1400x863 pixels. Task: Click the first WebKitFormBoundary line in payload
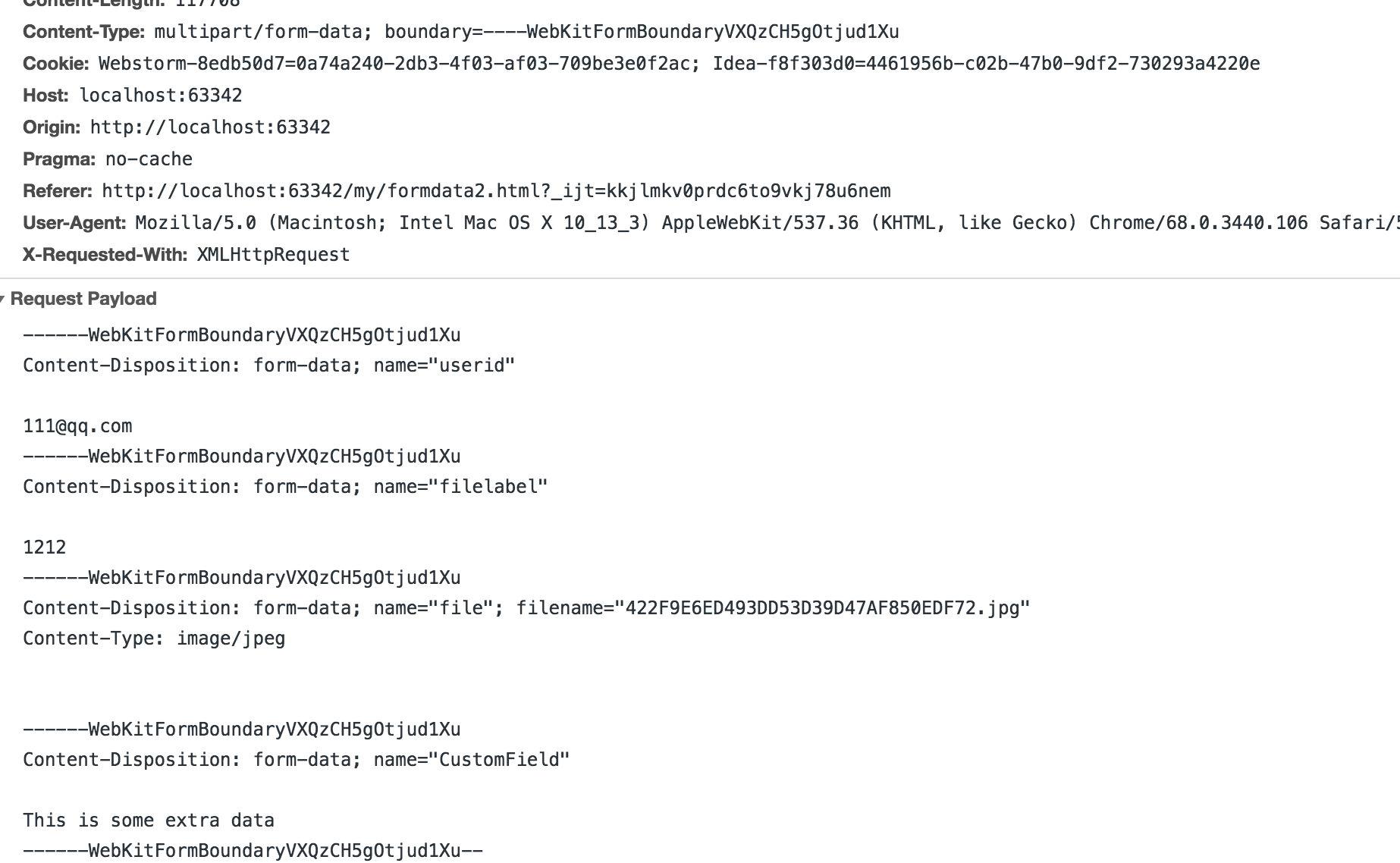click(x=242, y=335)
